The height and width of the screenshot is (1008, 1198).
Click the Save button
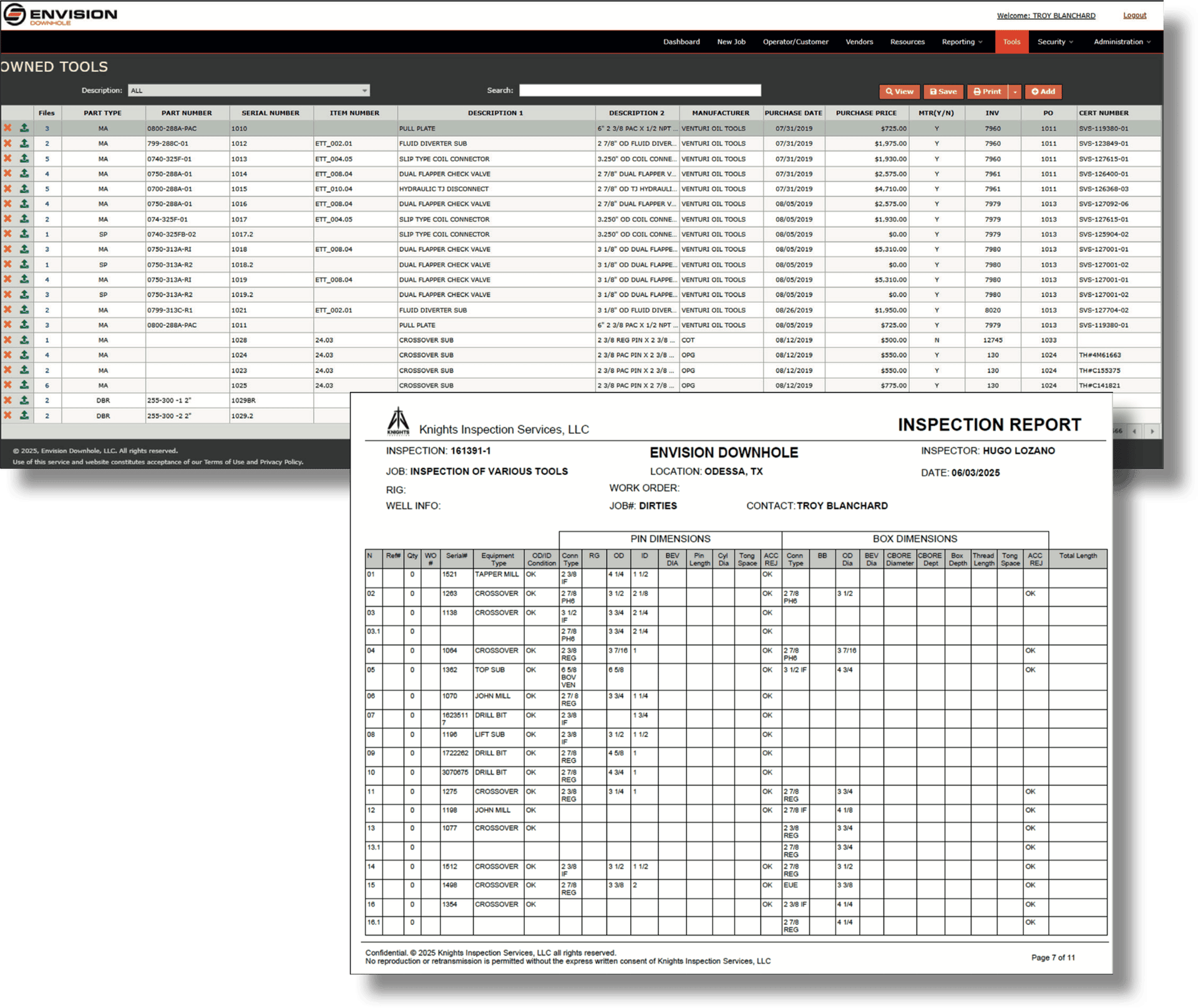click(943, 92)
